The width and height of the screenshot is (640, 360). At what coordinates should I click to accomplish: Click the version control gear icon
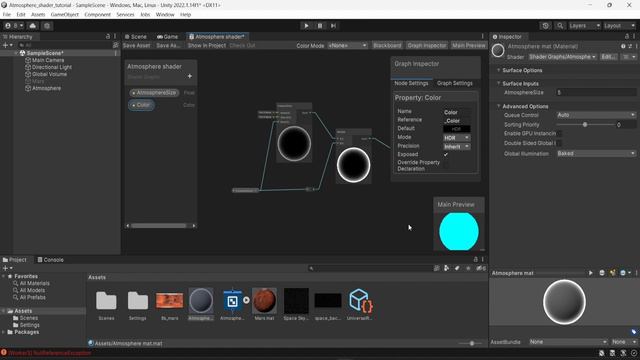[47, 26]
